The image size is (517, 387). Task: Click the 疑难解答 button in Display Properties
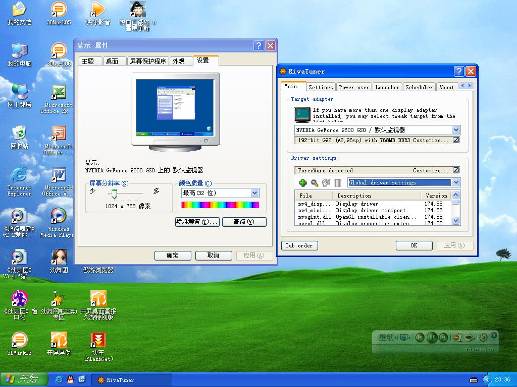[197, 222]
